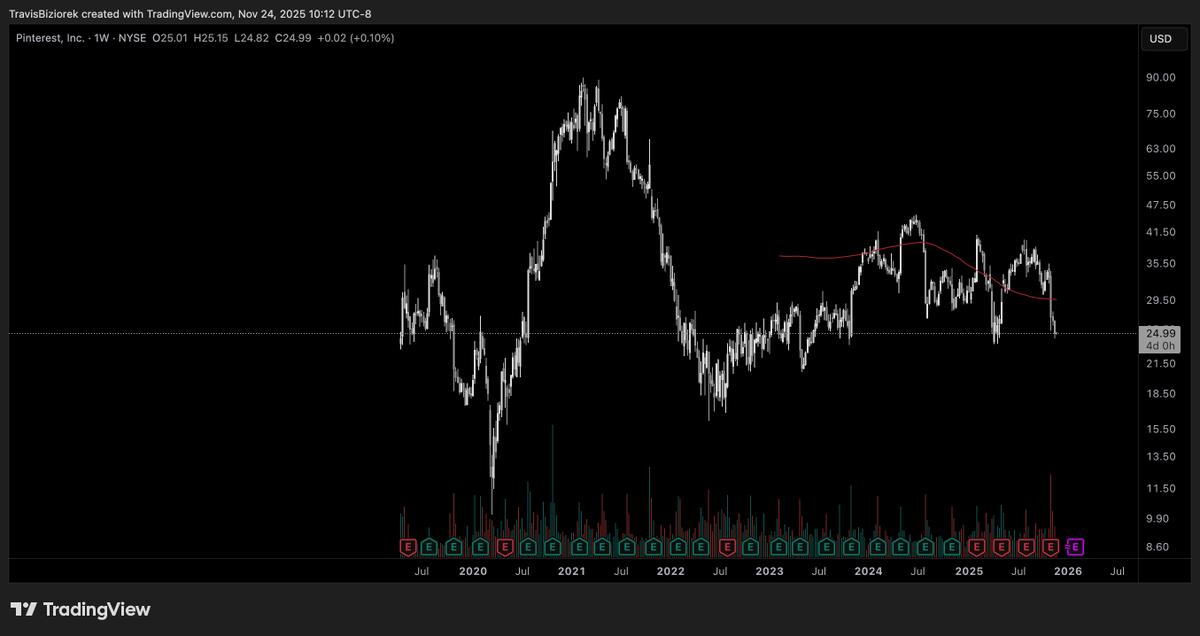Click the TravisBiziorek created with TradingView.com text
1200x636 pixels.
[120, 14]
